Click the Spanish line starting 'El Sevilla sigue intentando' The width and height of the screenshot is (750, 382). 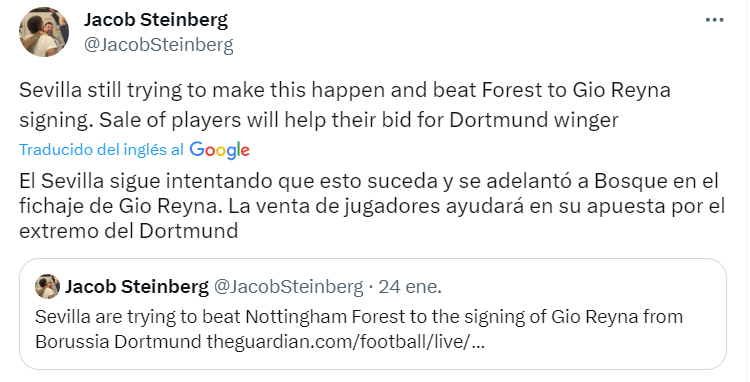pos(369,181)
